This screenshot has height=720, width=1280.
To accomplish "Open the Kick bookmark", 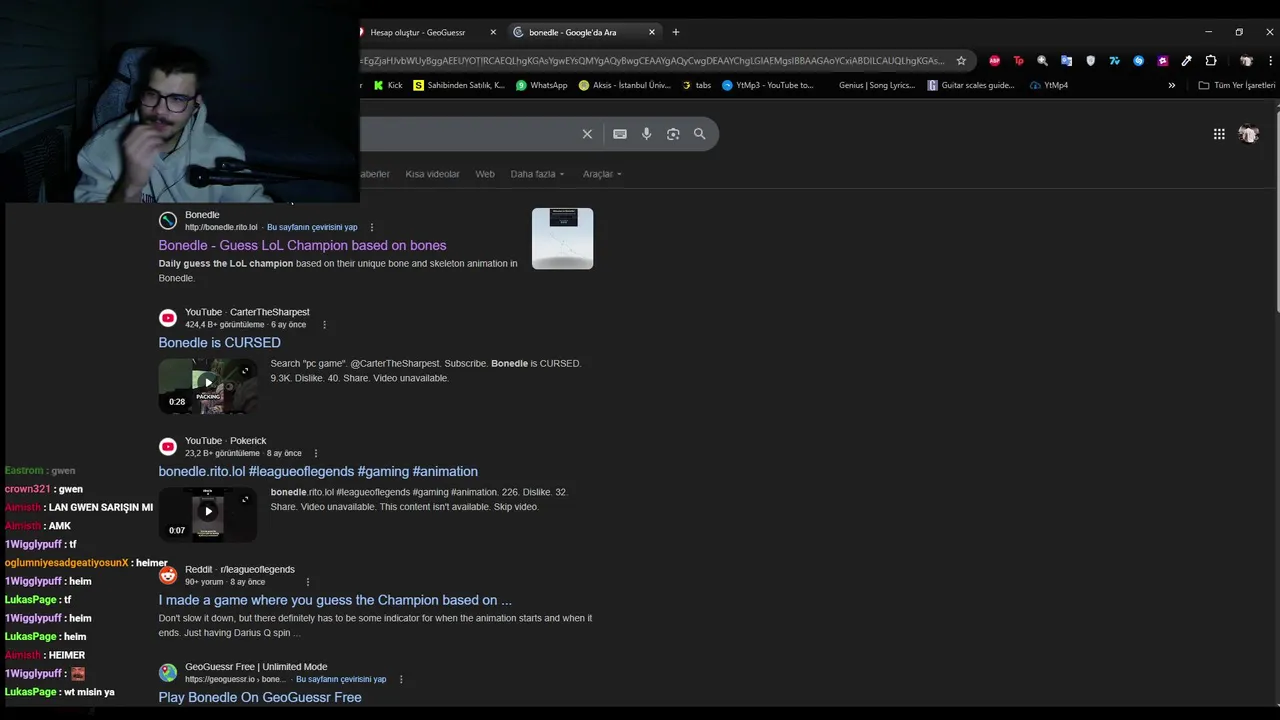I will pyautogui.click(x=388, y=85).
